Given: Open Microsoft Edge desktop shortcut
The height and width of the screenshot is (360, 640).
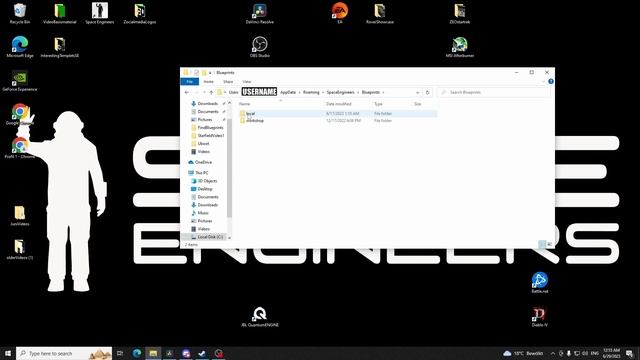Looking at the screenshot, I should tap(20, 47).
